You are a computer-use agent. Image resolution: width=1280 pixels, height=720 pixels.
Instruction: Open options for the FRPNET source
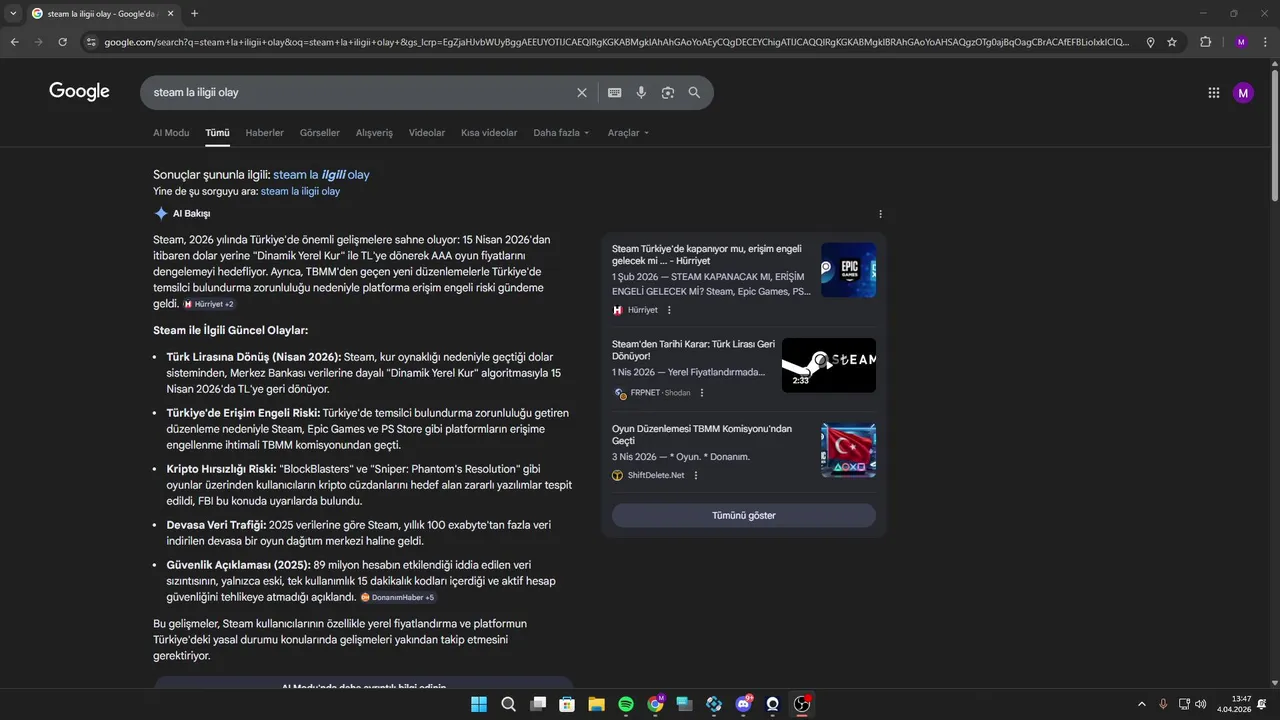[701, 393]
